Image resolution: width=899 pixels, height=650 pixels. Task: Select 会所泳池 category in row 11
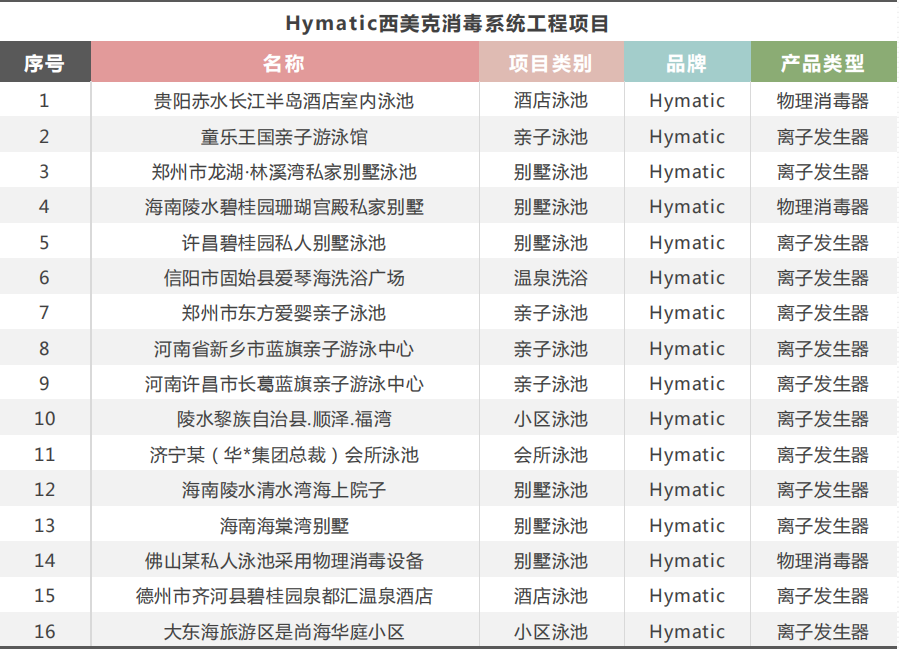point(551,455)
